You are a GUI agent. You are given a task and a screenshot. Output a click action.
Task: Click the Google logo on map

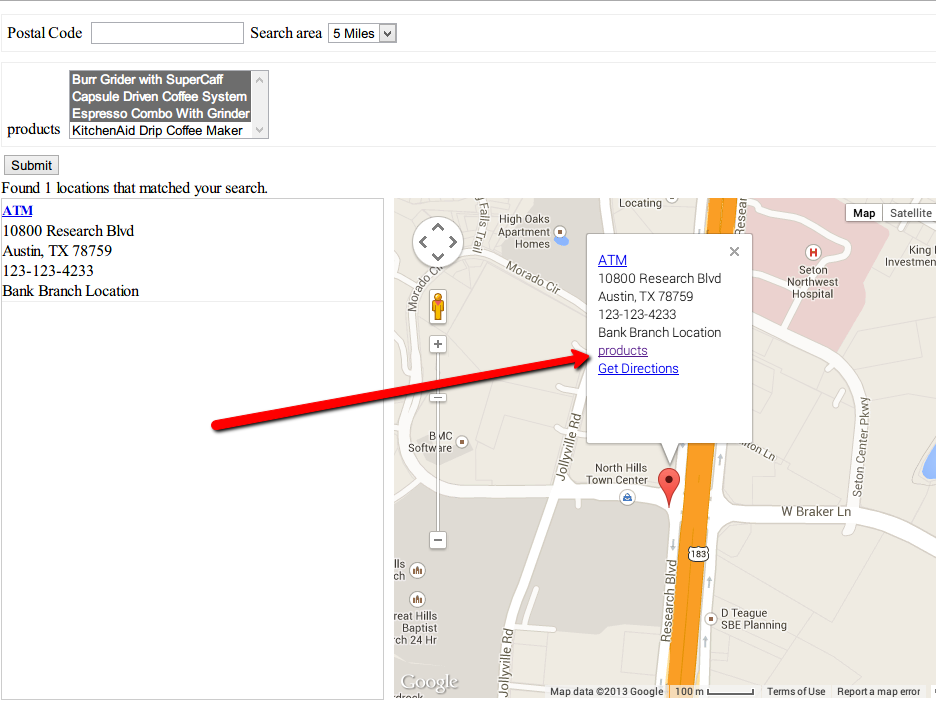coord(430,682)
